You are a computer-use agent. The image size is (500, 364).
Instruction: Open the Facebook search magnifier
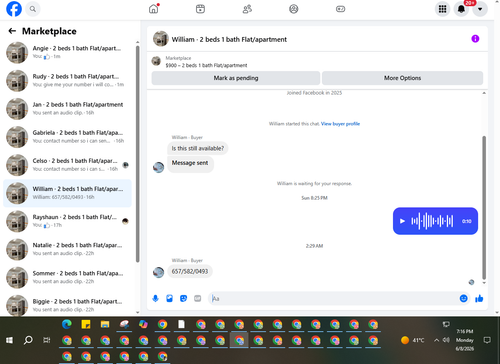(x=33, y=9)
